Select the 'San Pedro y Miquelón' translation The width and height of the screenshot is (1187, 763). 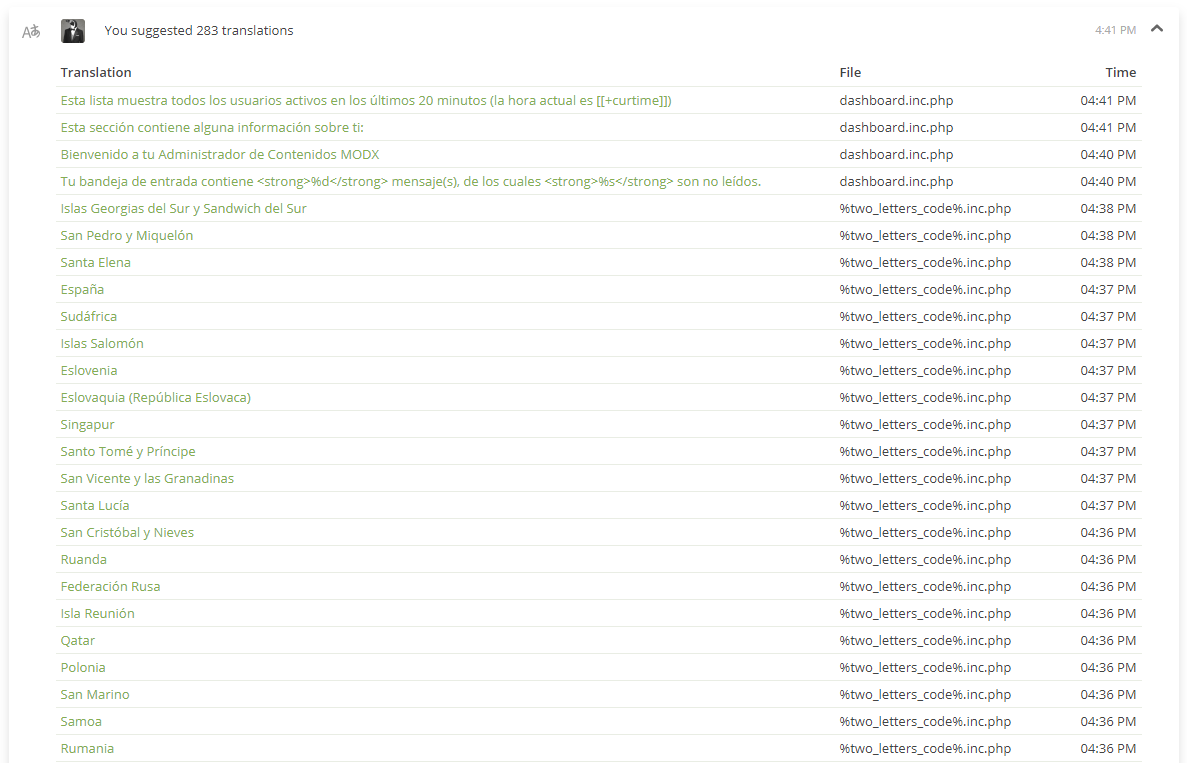127,235
